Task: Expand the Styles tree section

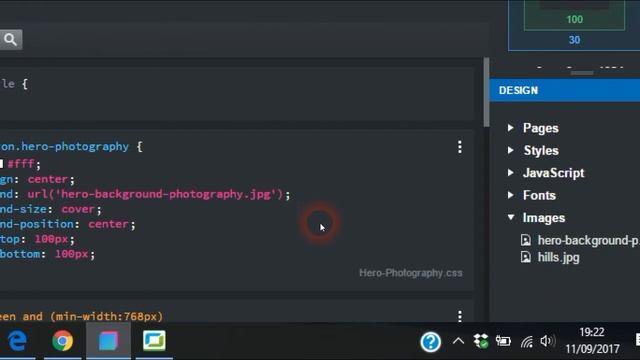Action: [511, 150]
